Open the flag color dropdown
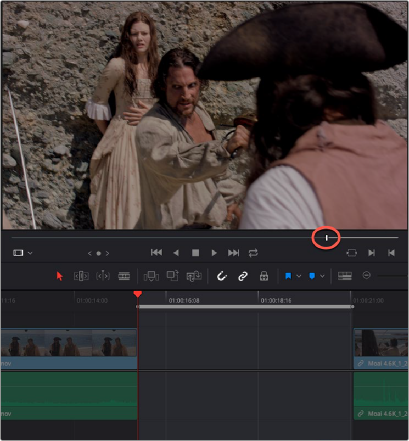The image size is (409, 441). [299, 276]
